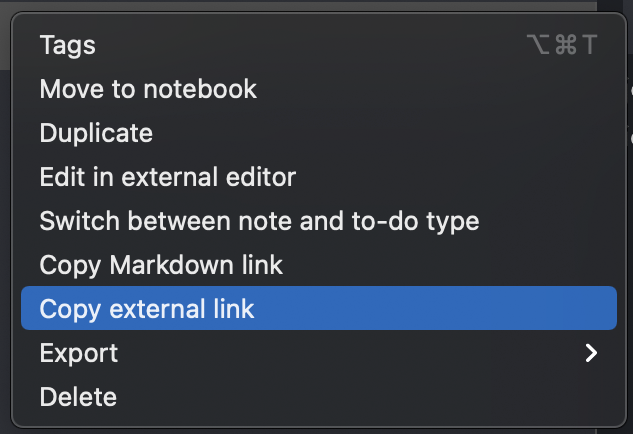Open the Tags menu entry
The image size is (633, 434).
319,44
